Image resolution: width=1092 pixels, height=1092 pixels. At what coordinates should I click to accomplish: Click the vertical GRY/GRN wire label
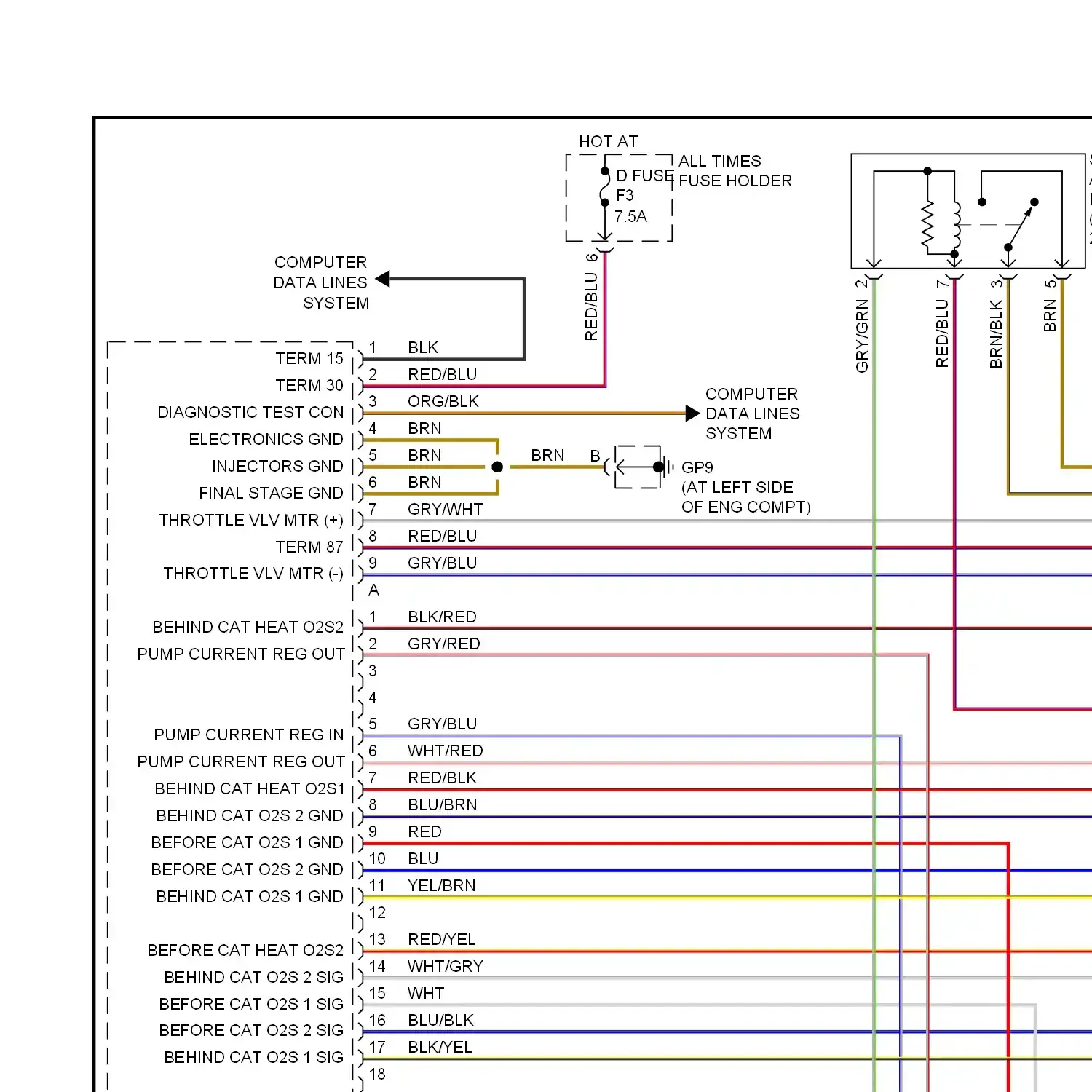(862, 336)
